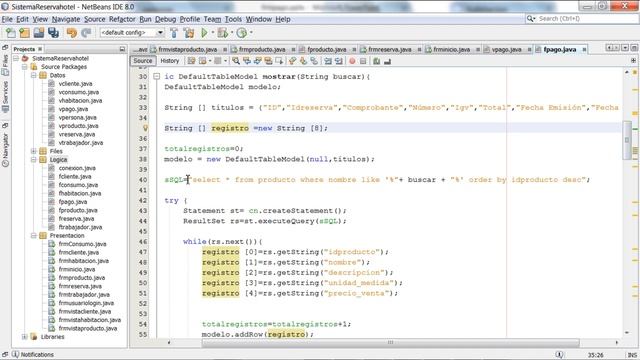Click the Open Project toolbar icon
640x360 pixels.
pyautogui.click(x=39, y=33)
